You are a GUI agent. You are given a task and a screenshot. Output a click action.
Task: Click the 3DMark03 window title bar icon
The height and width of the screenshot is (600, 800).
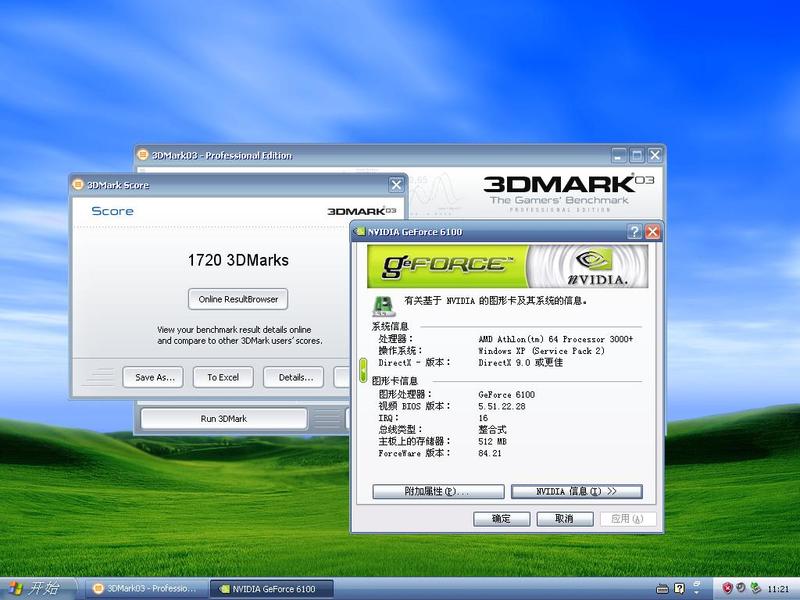tap(143, 154)
